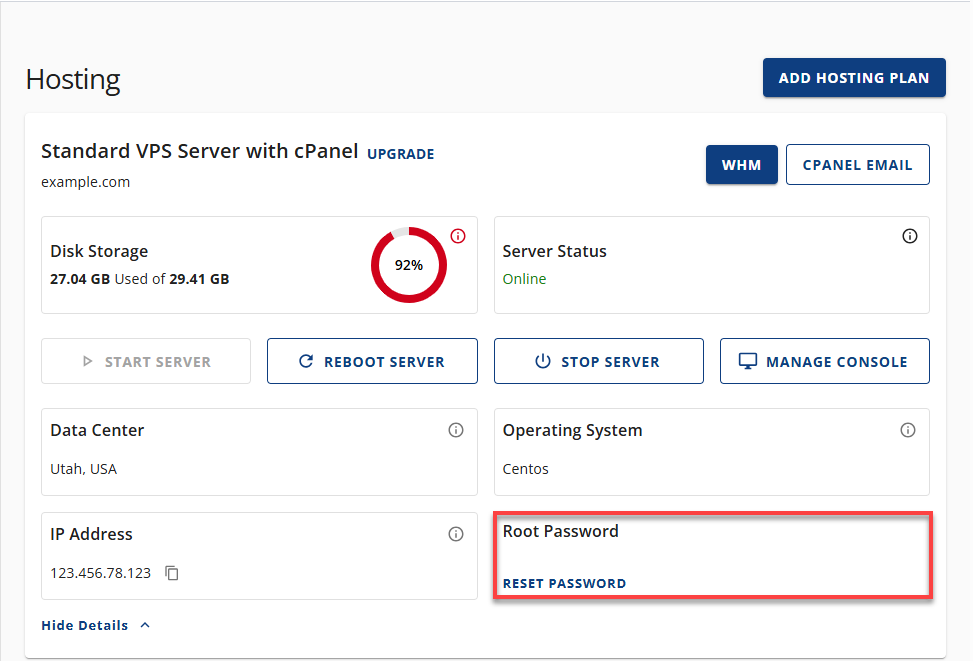Click the example.com domain text
This screenshot has width=973, height=661.
pyautogui.click(x=86, y=182)
